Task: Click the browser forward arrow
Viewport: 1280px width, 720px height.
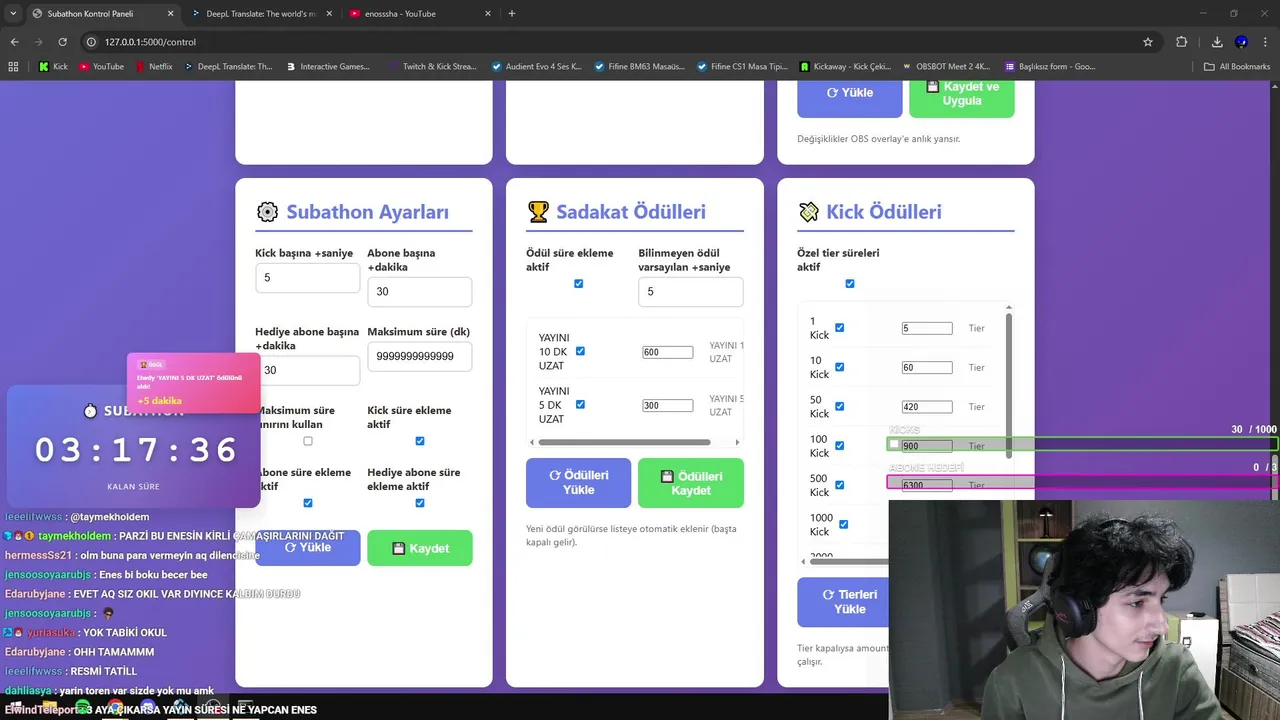Action: pos(38,42)
